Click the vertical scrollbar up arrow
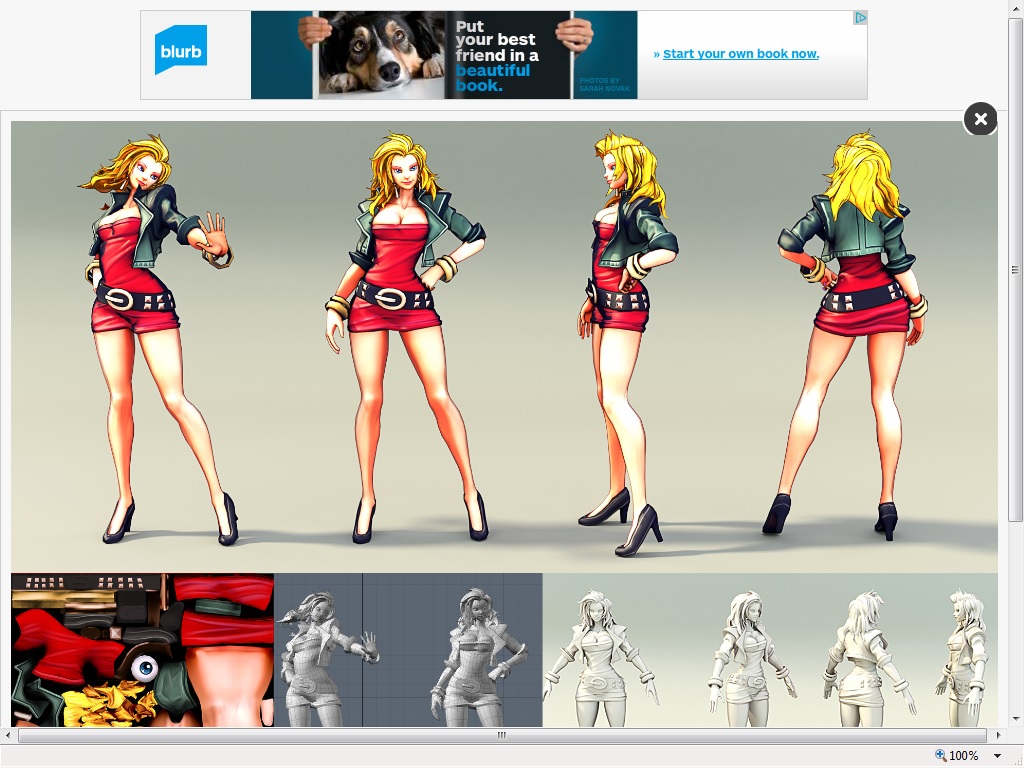This screenshot has width=1024, height=768. point(1015,8)
